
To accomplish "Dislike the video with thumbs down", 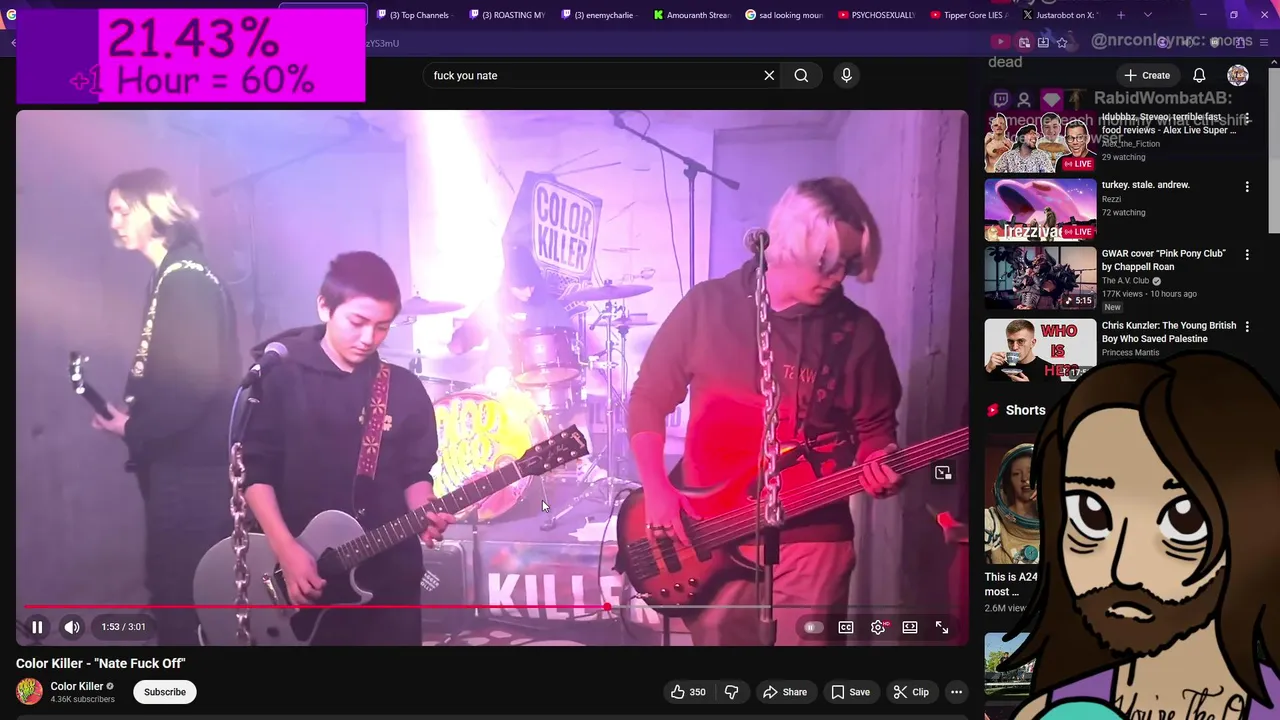I will point(731,692).
